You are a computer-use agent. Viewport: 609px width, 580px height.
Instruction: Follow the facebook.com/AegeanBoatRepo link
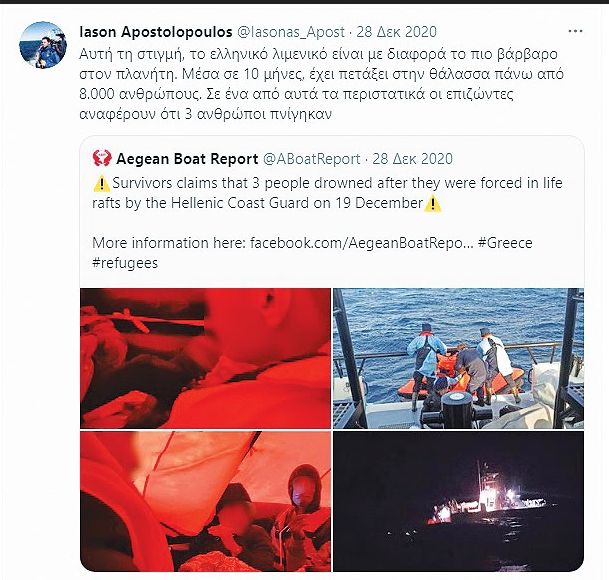362,243
